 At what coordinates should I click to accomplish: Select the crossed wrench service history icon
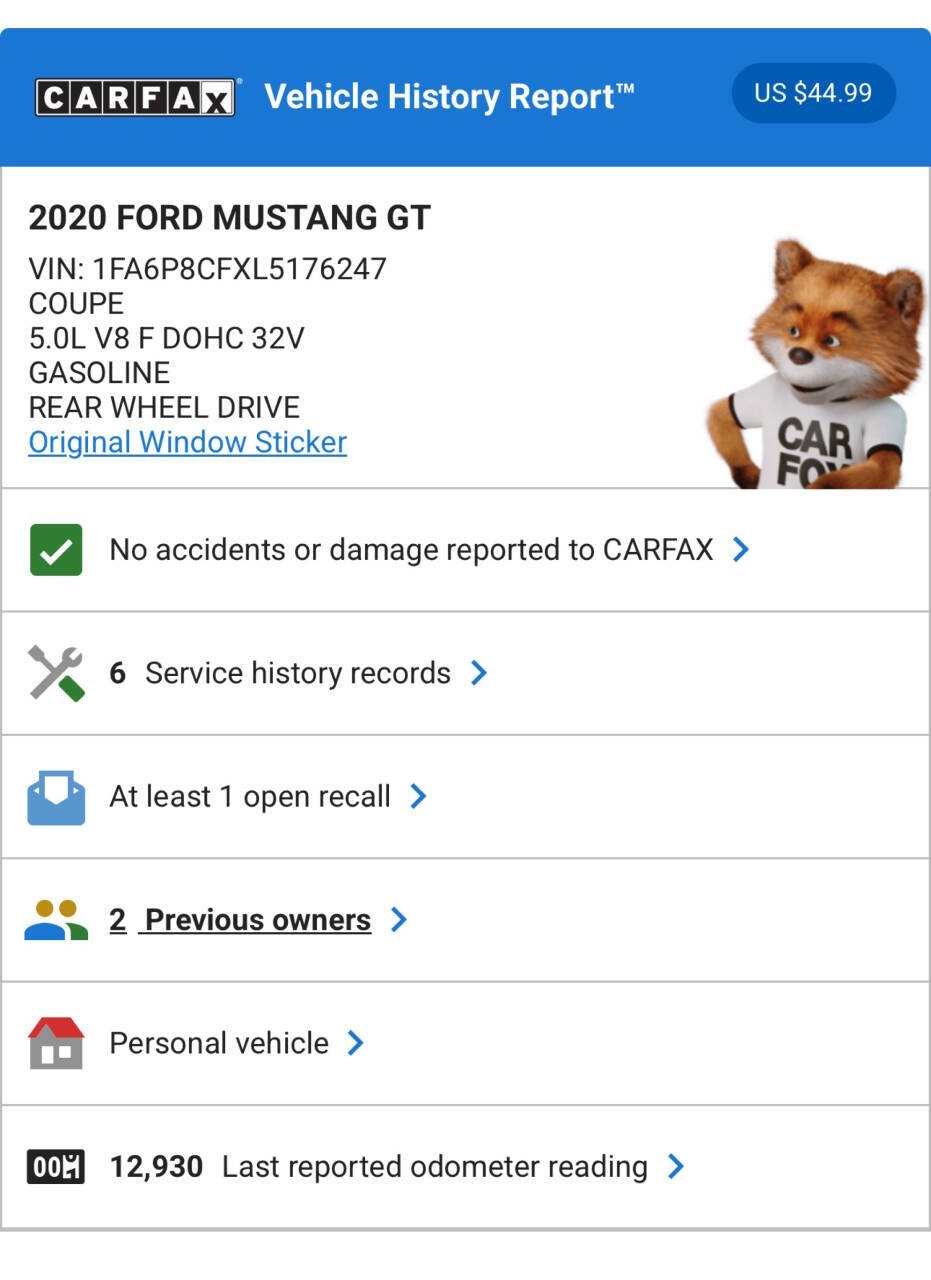tap(56, 672)
